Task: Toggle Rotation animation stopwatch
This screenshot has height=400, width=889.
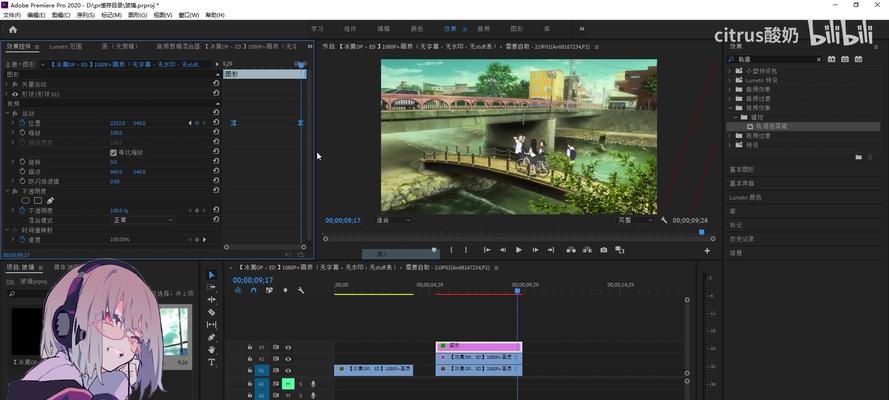Action: pos(23,161)
